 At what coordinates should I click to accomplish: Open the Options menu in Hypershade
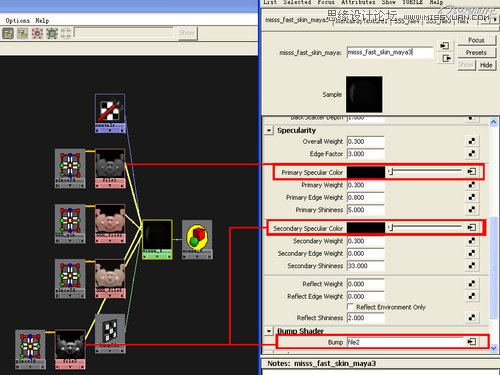pyautogui.click(x=17, y=21)
